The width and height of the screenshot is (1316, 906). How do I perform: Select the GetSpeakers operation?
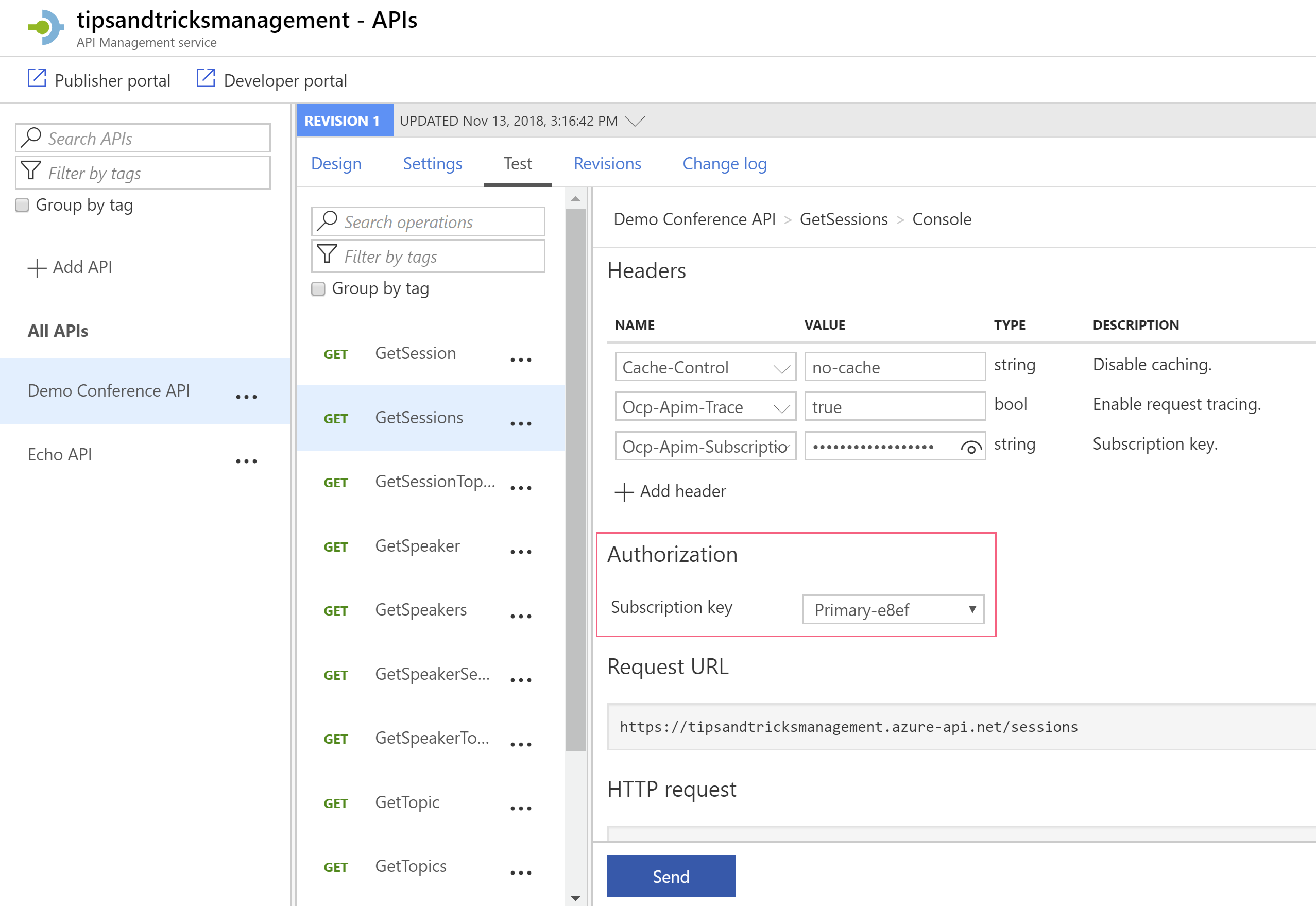coord(421,610)
